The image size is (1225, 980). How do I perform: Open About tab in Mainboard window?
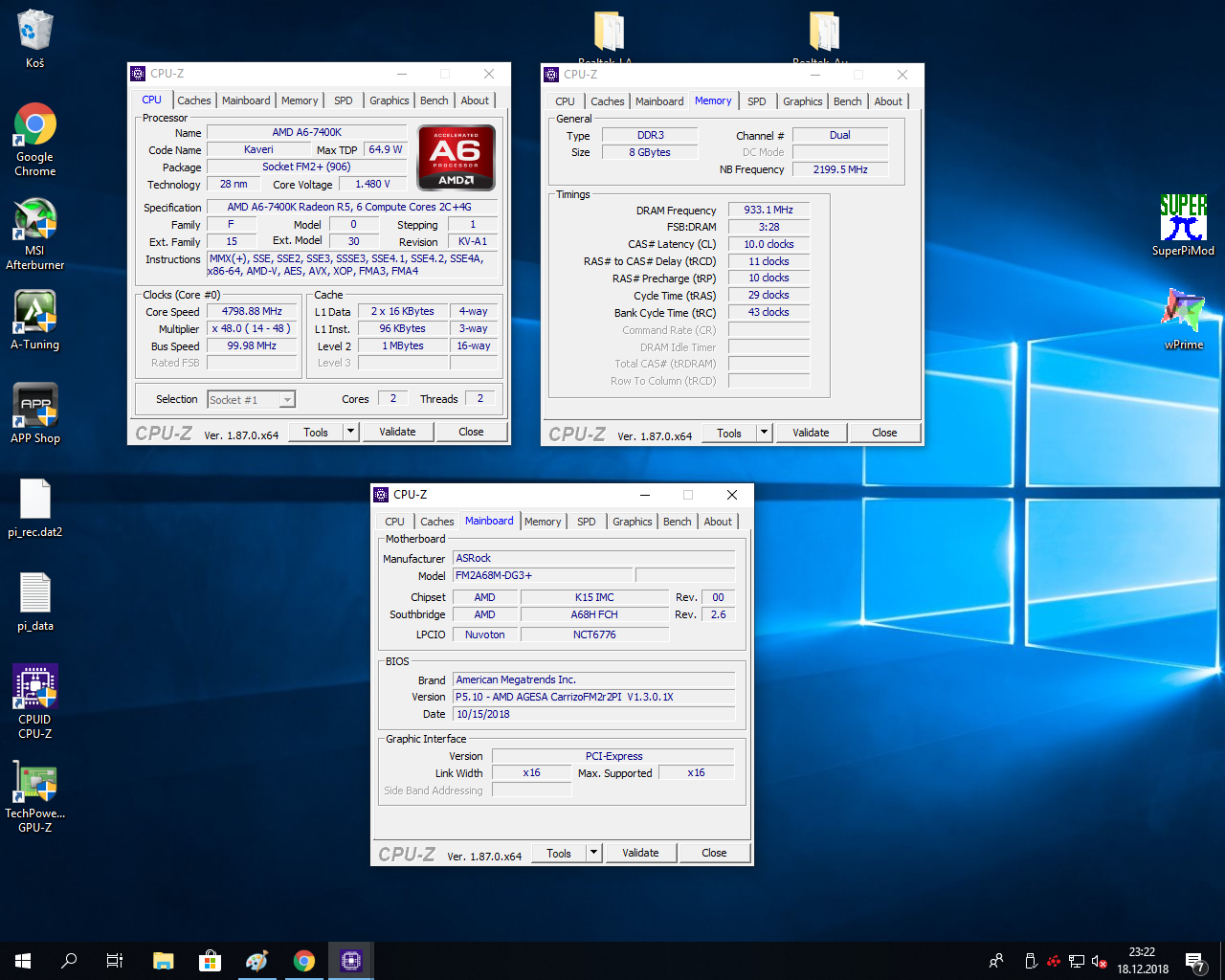click(718, 522)
